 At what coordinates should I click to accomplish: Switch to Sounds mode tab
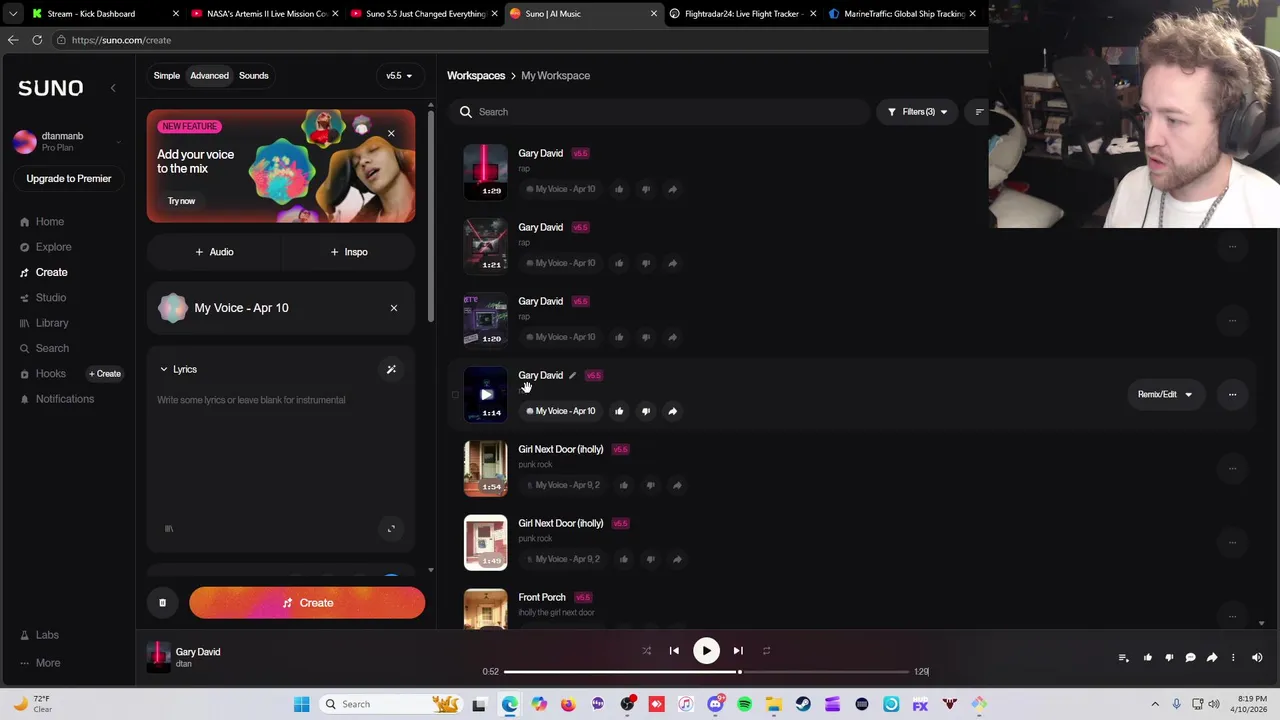click(253, 76)
